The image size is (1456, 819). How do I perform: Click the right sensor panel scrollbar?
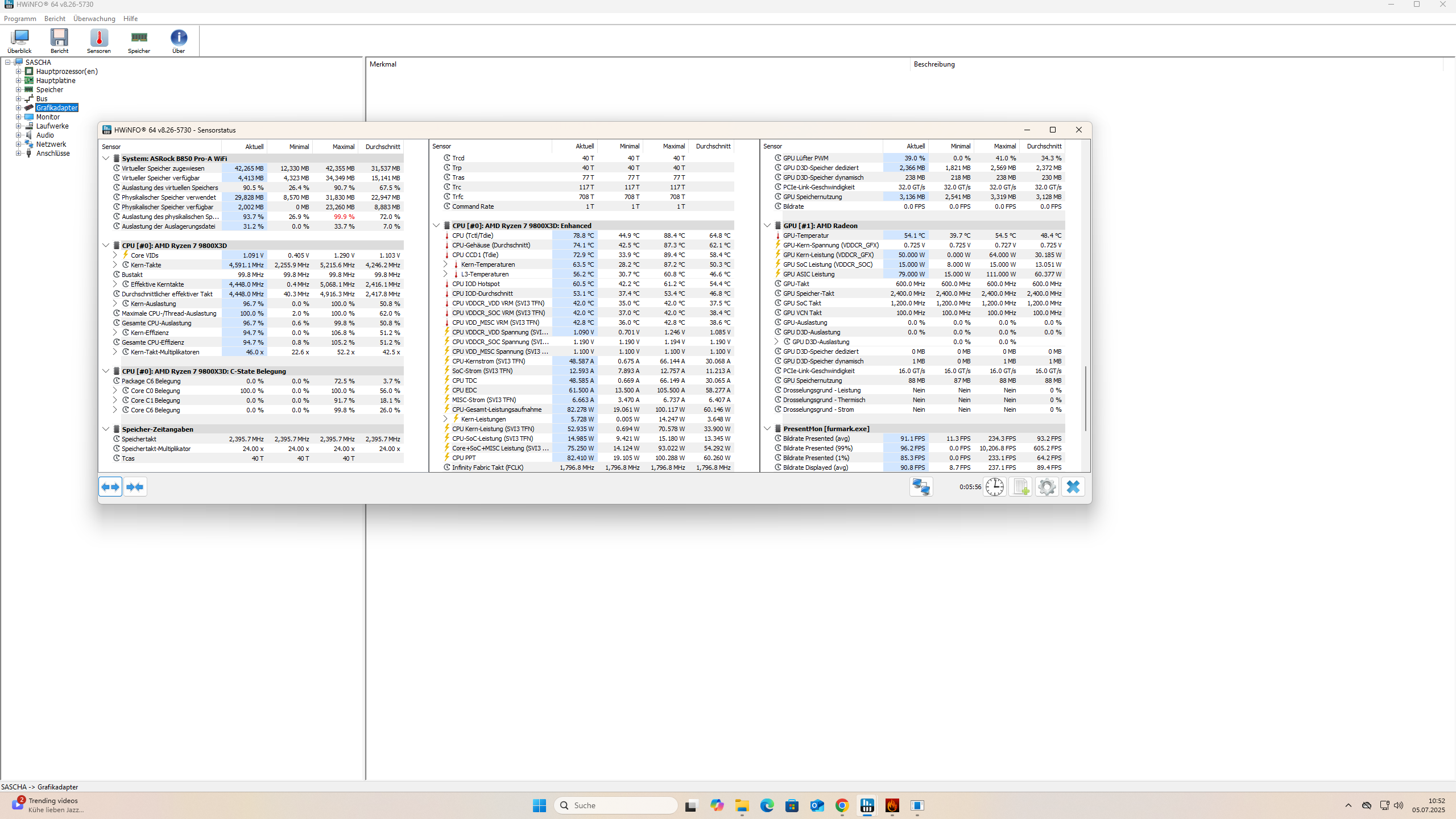[x=1086, y=398]
